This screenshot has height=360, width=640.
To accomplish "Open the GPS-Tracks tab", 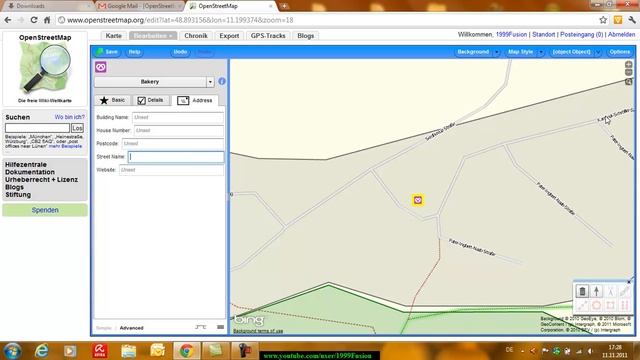I will [268, 36].
